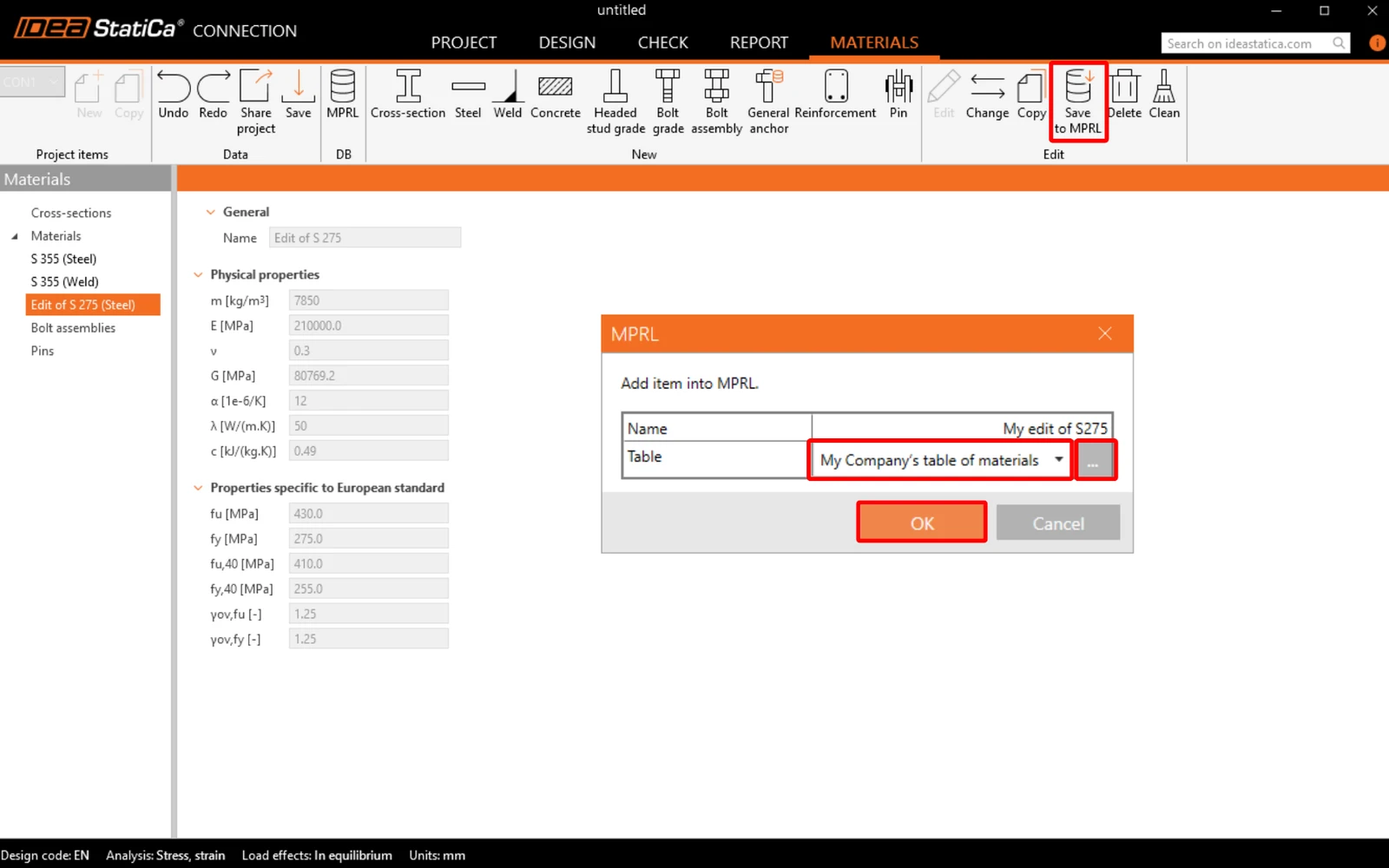Click the fu [MPa] value field
The height and width of the screenshot is (868, 1389).
368,513
